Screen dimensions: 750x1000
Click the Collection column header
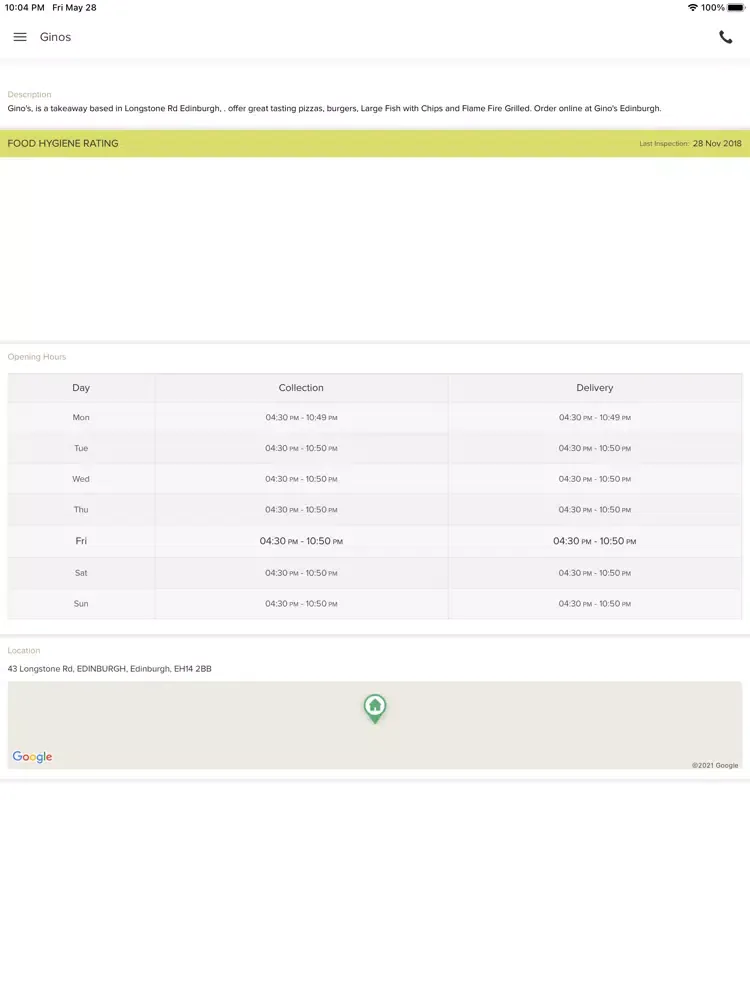(301, 388)
